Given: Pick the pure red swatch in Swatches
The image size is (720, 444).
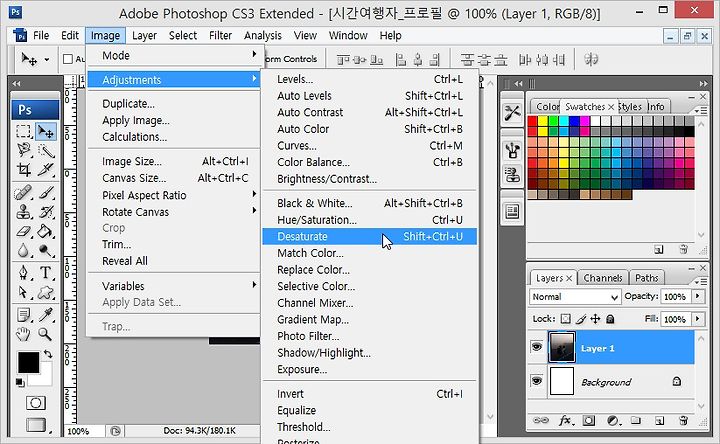Looking at the screenshot, I should point(532,121).
